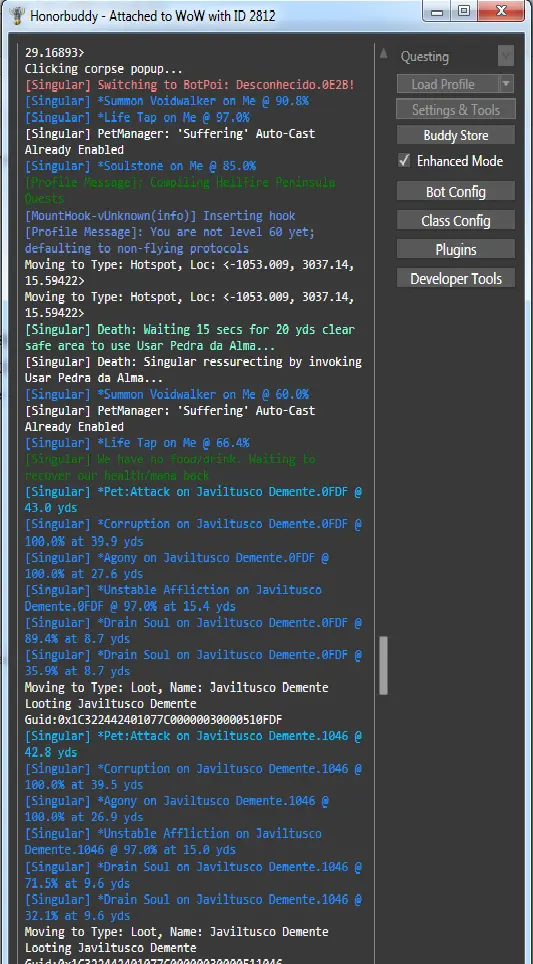The height and width of the screenshot is (964, 533).
Task: Open the Buddy Store
Action: 456,135
